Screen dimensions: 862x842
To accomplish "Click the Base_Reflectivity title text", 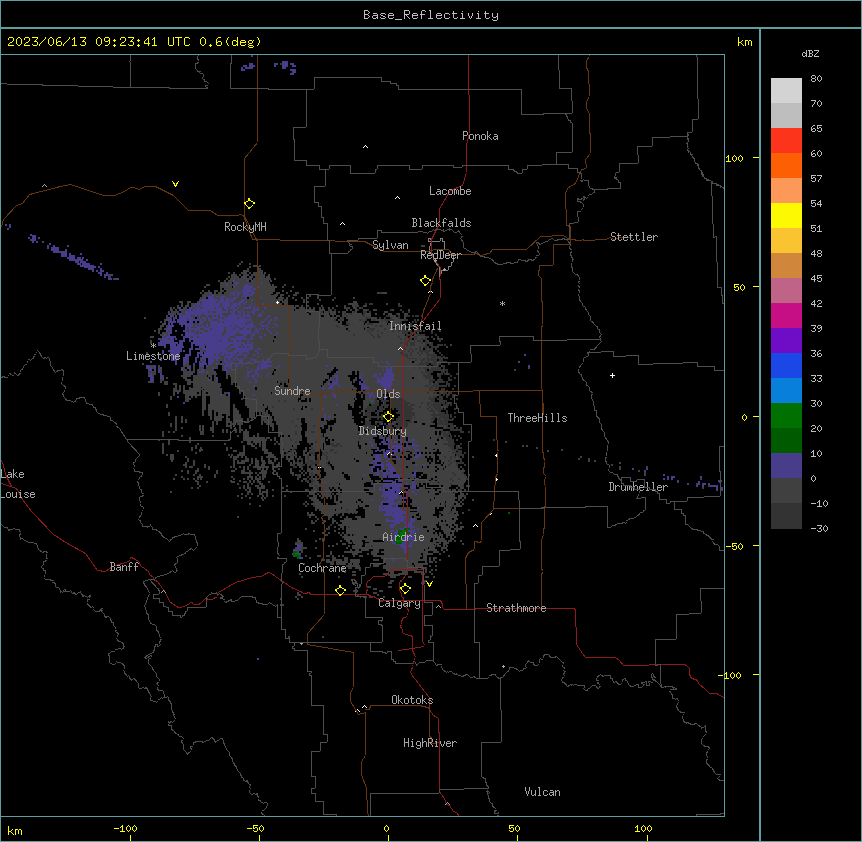I will [x=431, y=15].
